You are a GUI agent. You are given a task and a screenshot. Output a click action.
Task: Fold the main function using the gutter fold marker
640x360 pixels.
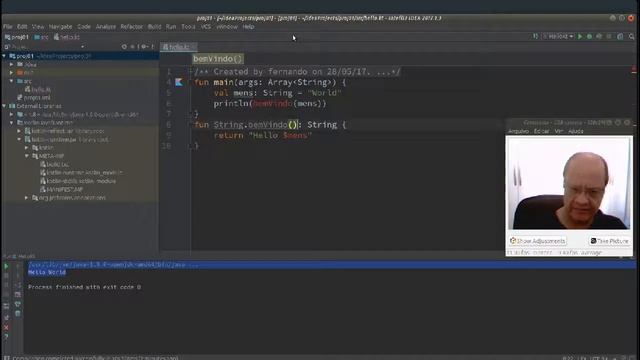click(191, 82)
